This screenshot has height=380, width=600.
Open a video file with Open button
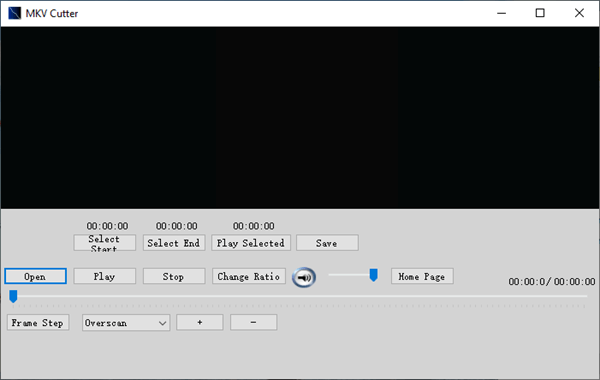coord(36,276)
